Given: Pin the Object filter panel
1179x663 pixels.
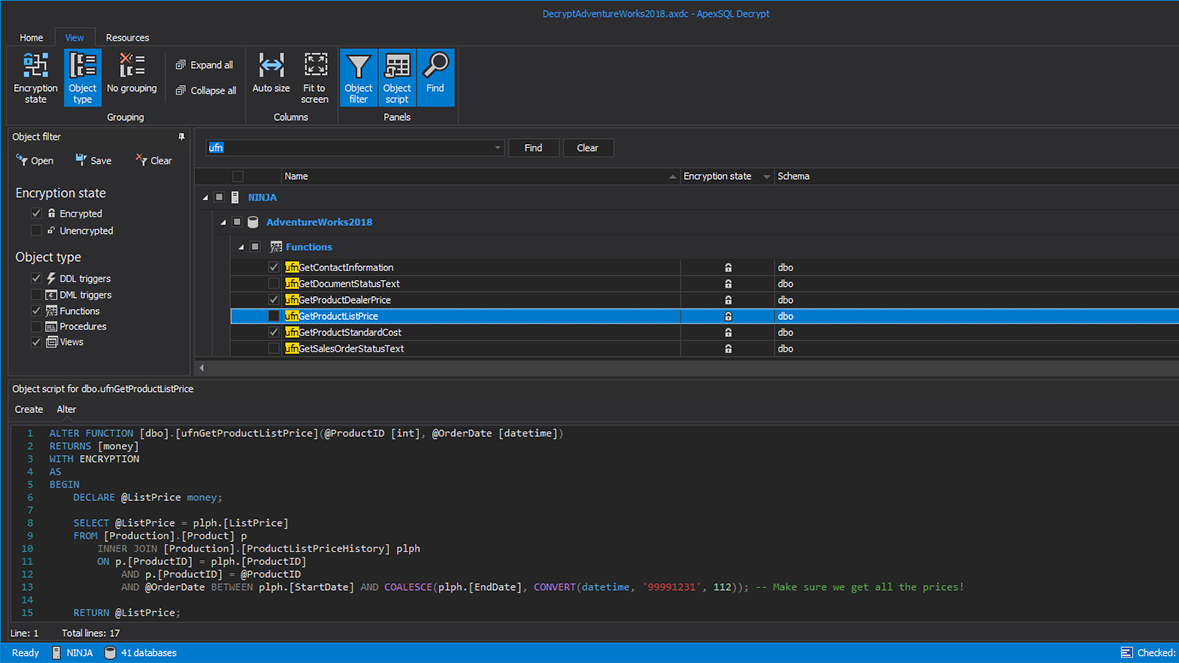Looking at the screenshot, I should click(181, 137).
